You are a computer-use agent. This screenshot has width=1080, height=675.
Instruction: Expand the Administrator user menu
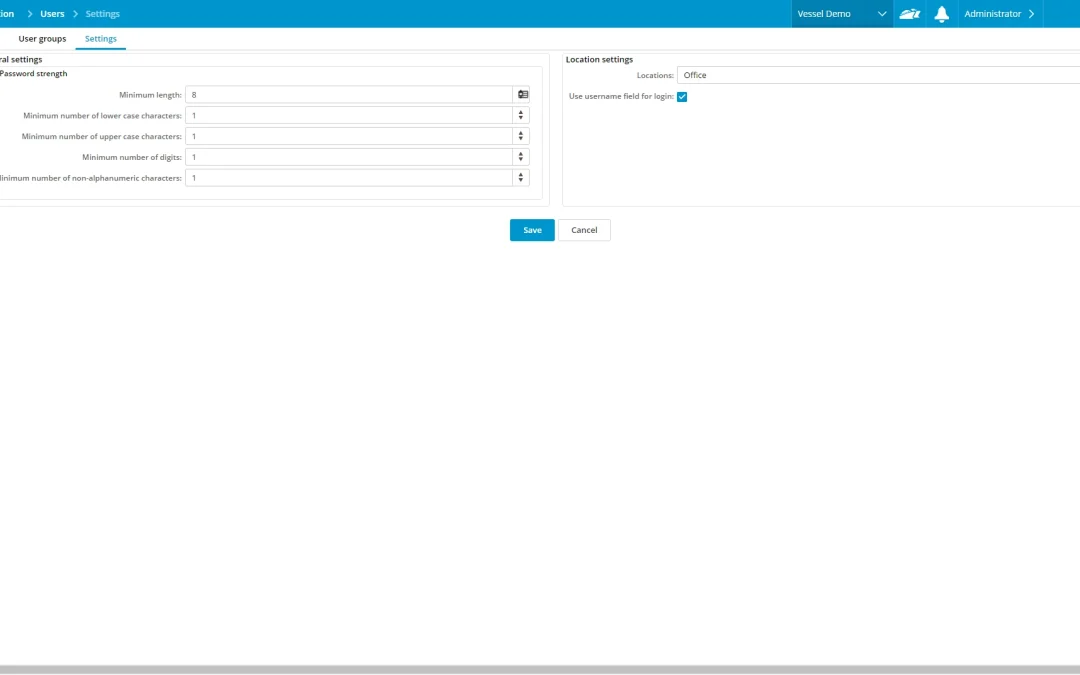pyautogui.click(x=999, y=14)
